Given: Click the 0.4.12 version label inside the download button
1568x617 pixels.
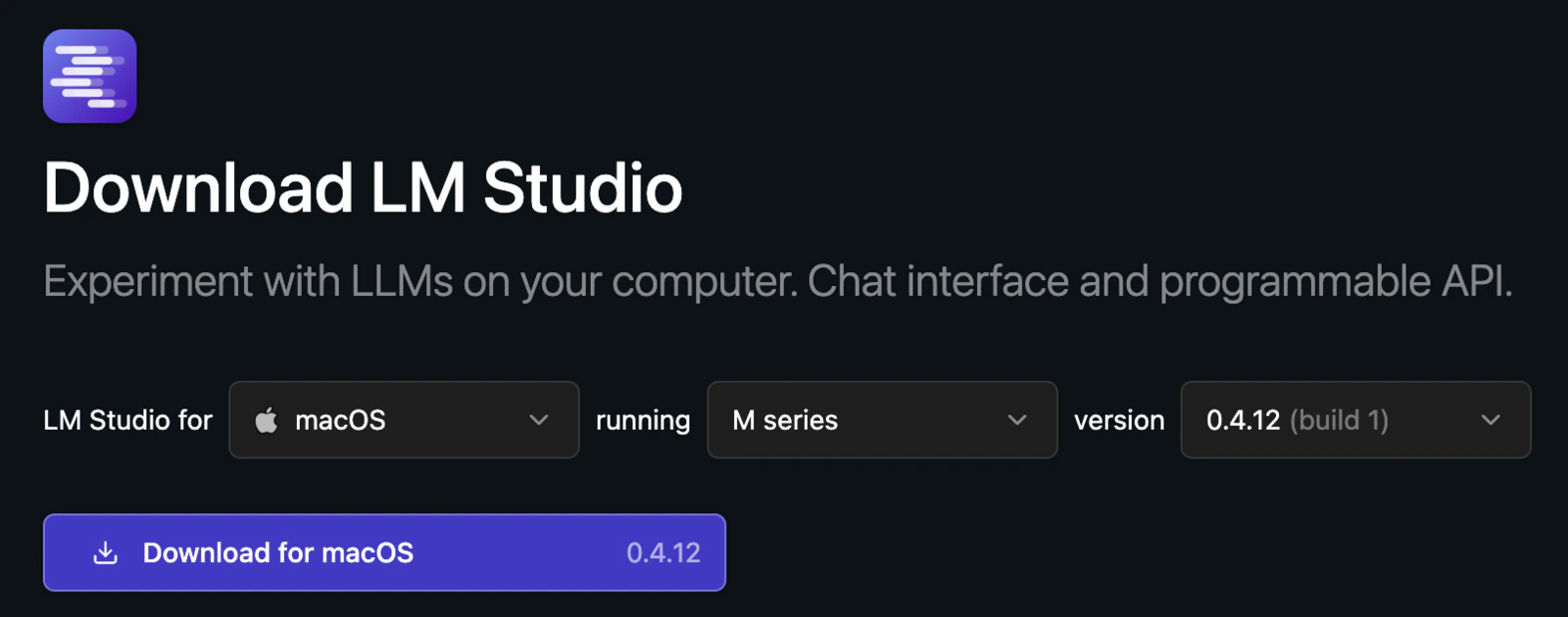Looking at the screenshot, I should (662, 552).
